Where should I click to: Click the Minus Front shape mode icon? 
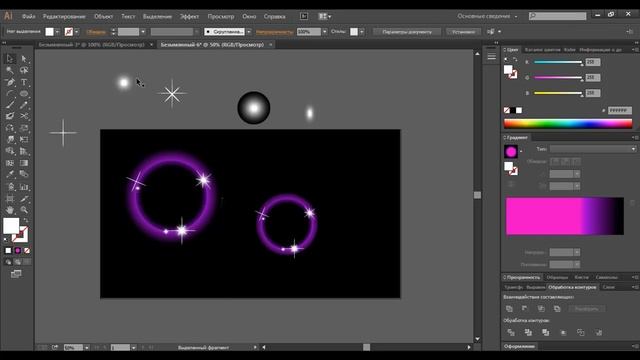pos(525,309)
